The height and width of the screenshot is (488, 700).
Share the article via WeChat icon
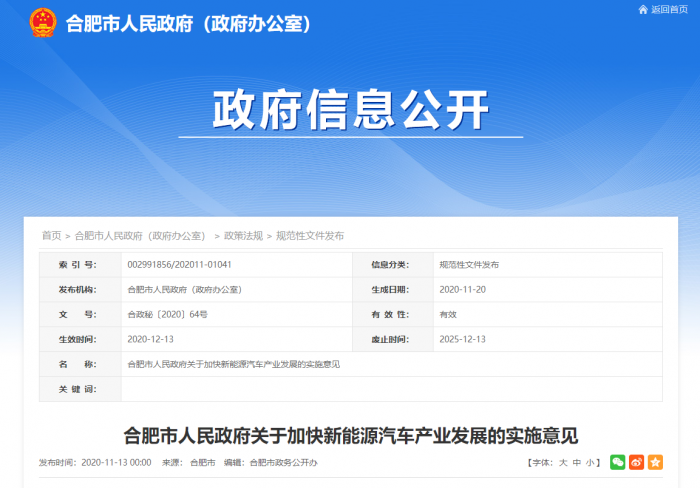click(x=617, y=462)
